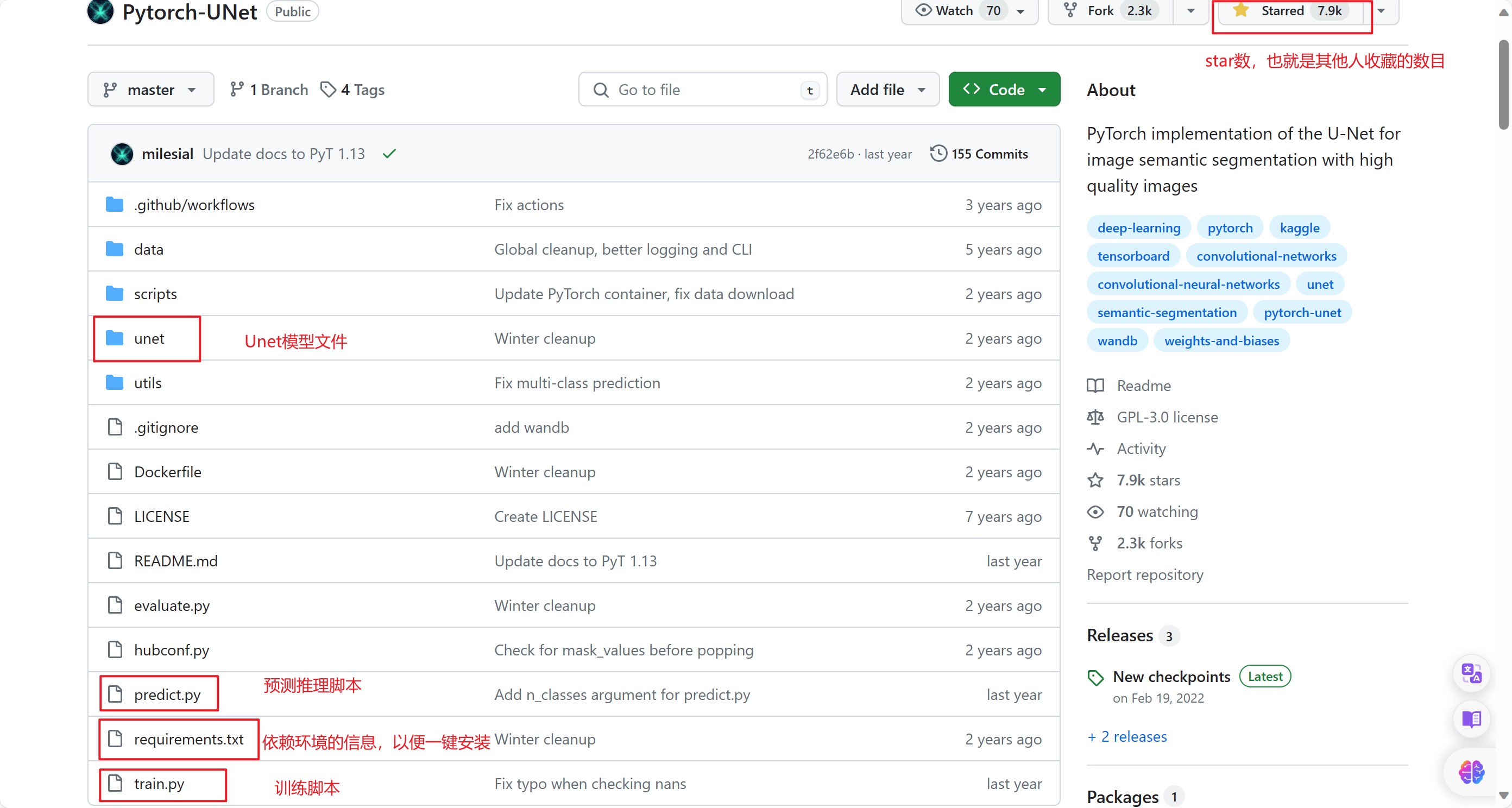Click the scripts folder icon
This screenshot has width=1512, height=808.
[115, 293]
